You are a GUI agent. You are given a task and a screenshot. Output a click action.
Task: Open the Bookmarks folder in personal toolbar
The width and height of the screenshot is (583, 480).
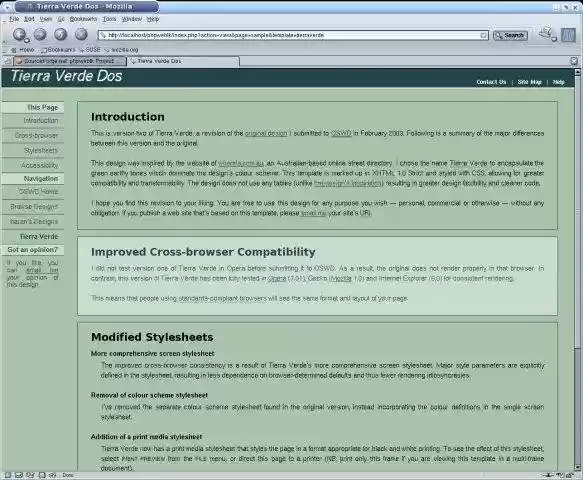pos(58,49)
